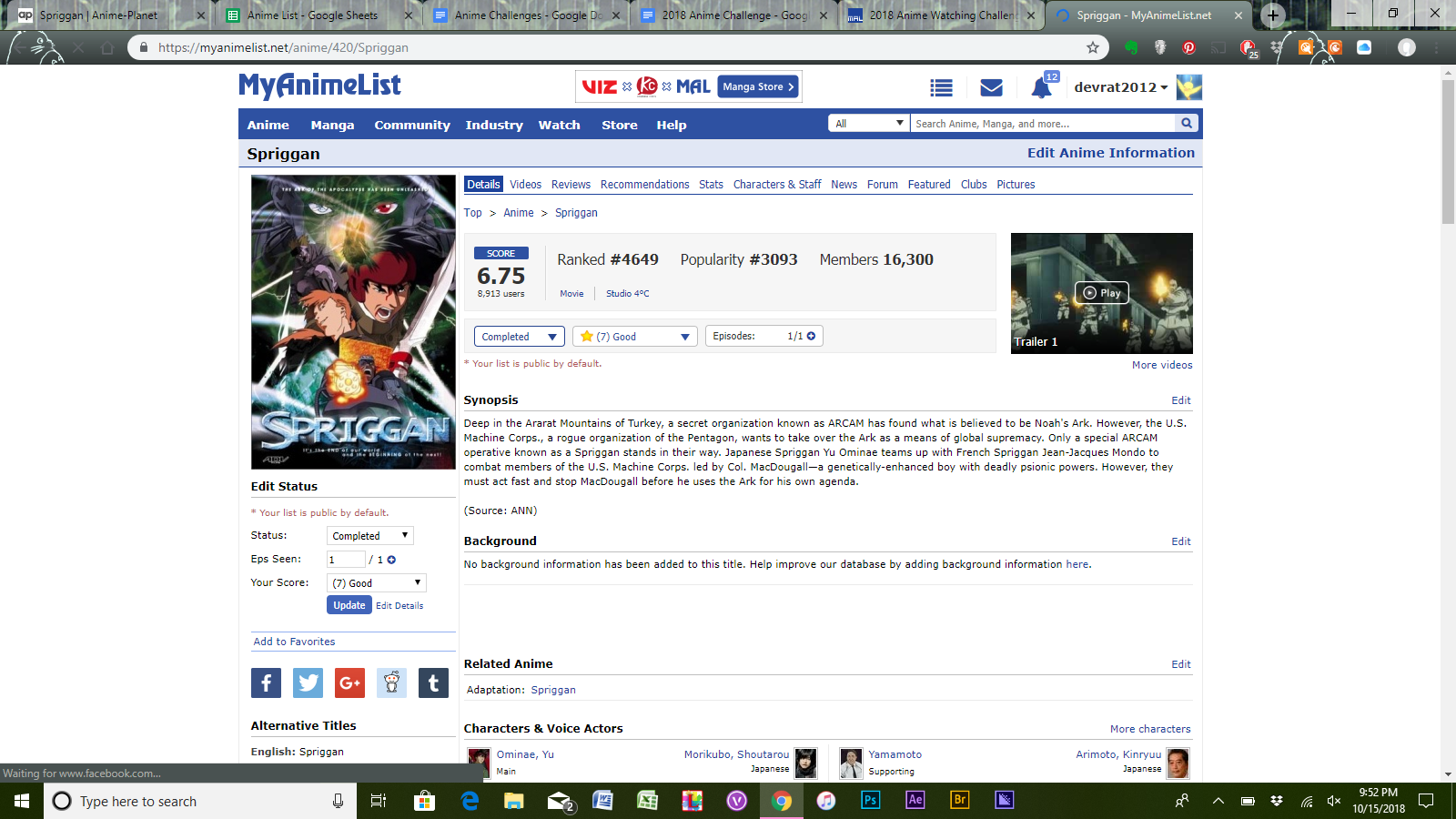1456x819 pixels.
Task: Click the notifications bell icon
Action: pos(1042,87)
